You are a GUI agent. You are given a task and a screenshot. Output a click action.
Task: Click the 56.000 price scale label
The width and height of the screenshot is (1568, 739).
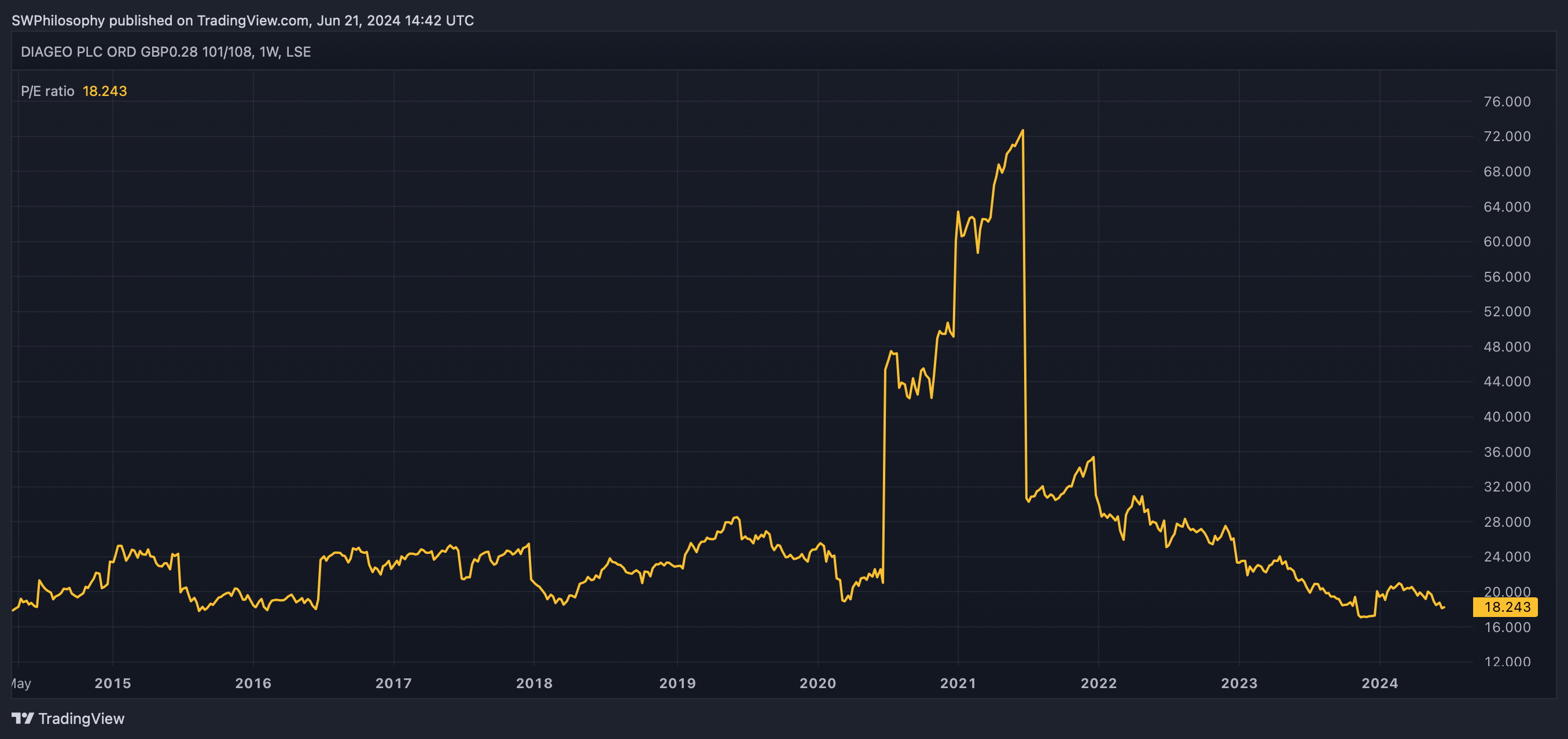[x=1507, y=277]
